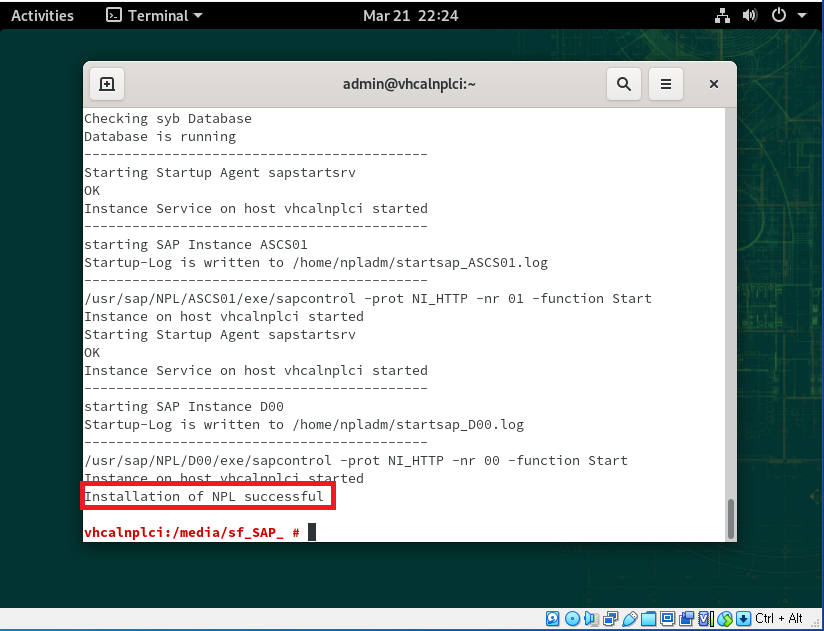
Task: Click 'starting SAP Instance D00' line
Action: 184,407
